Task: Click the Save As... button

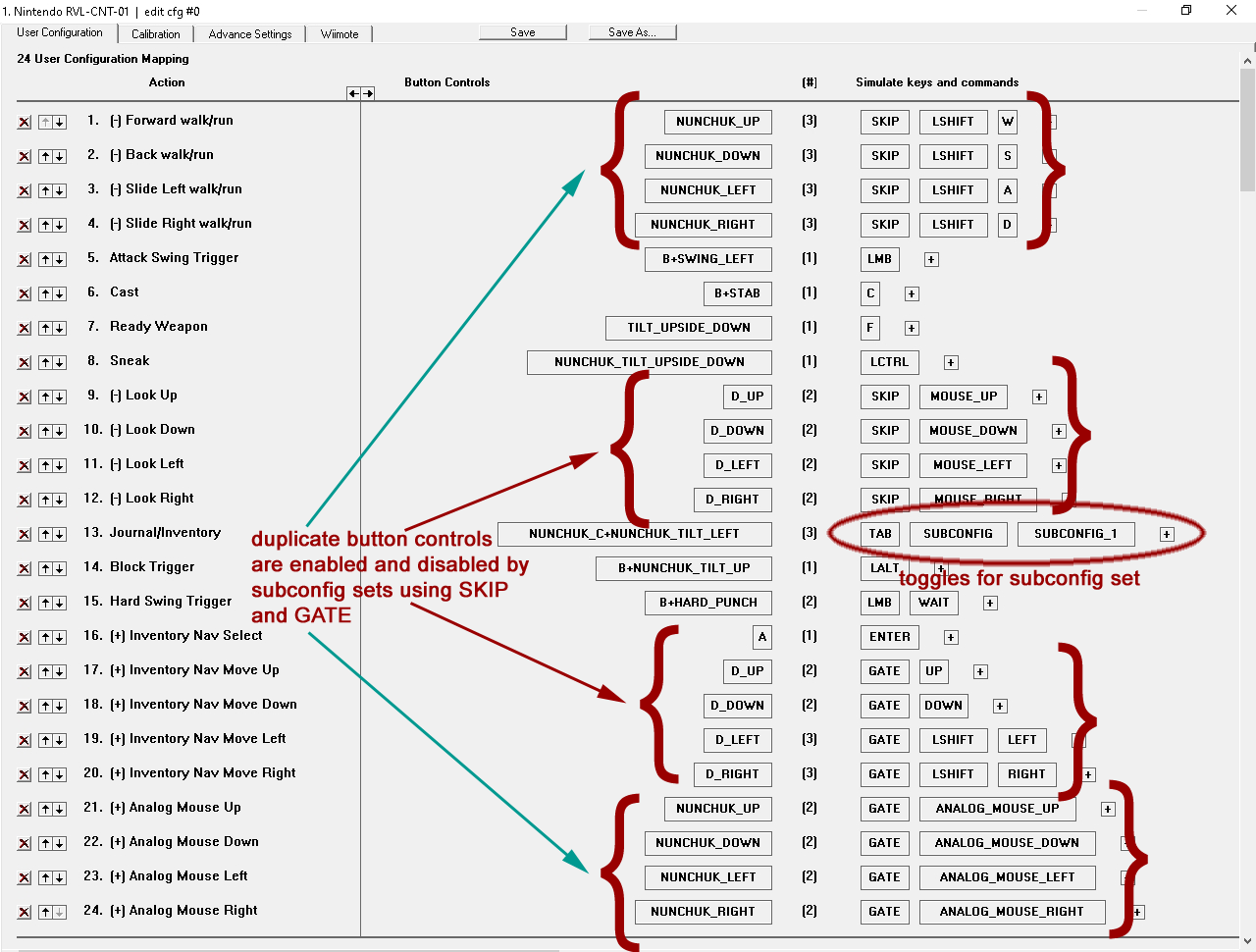Action: pos(632,32)
